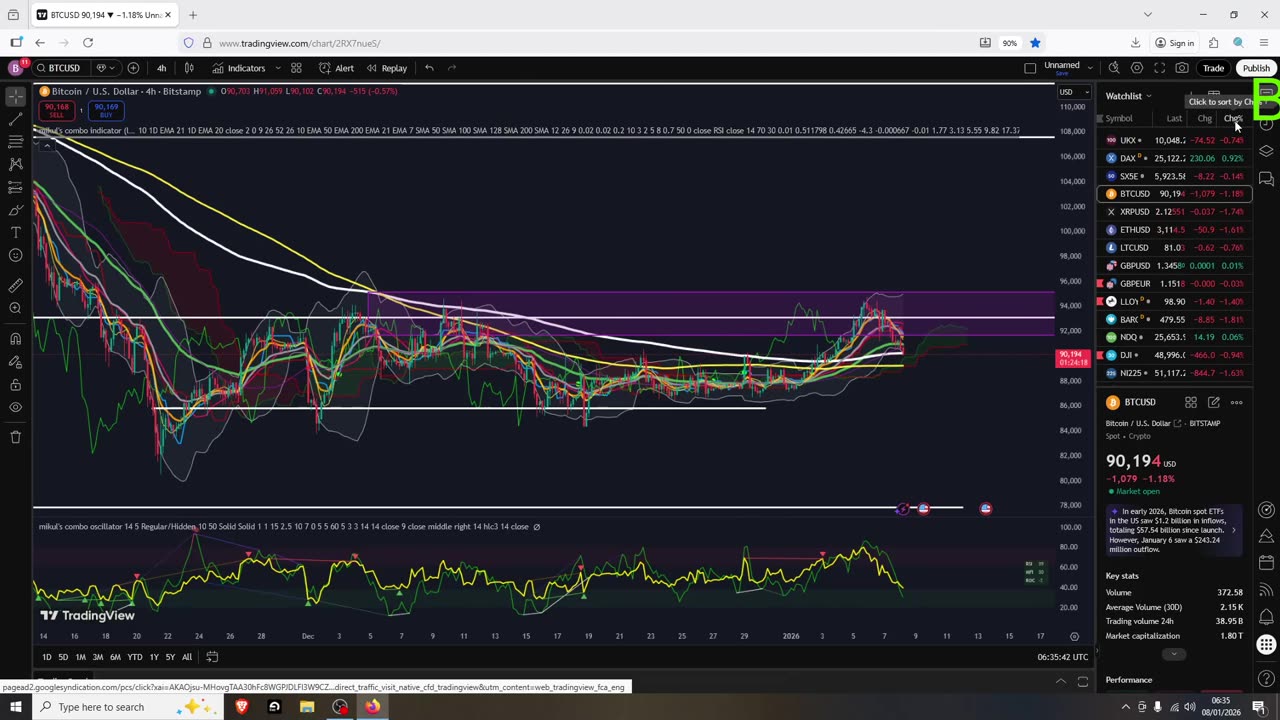
Task: Create a price Alert
Action: coord(336,68)
